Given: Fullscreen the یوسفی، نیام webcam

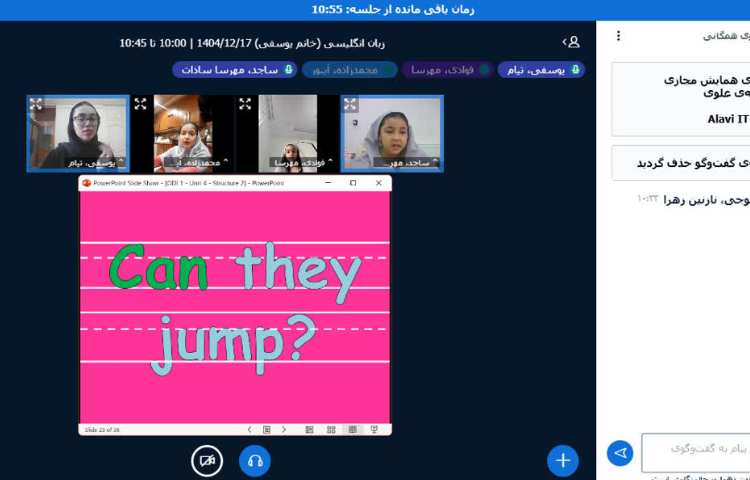Looking at the screenshot, I should point(36,104).
